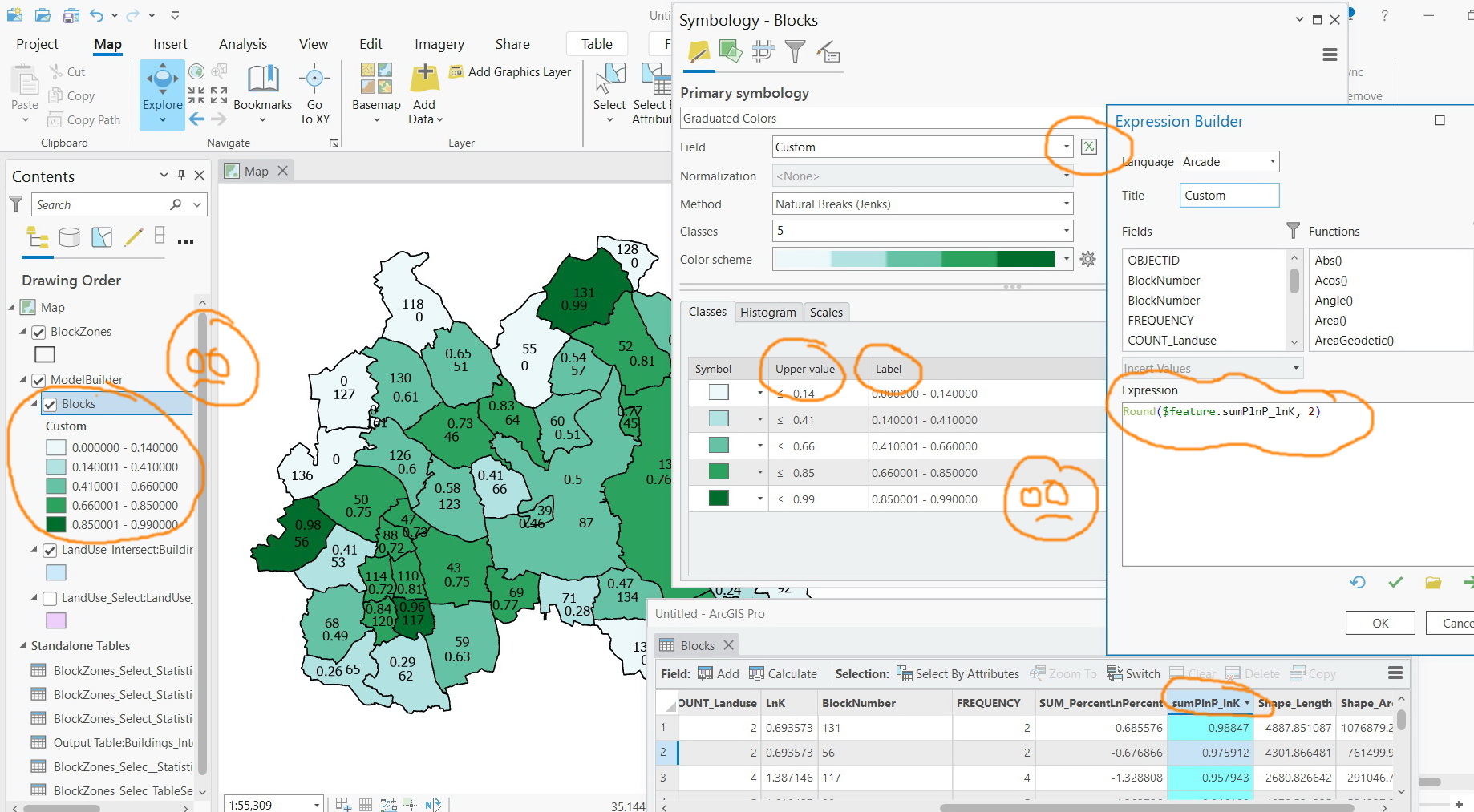Select the Explore tool on the ribbon
This screenshot has width=1474, height=812.
click(x=162, y=88)
